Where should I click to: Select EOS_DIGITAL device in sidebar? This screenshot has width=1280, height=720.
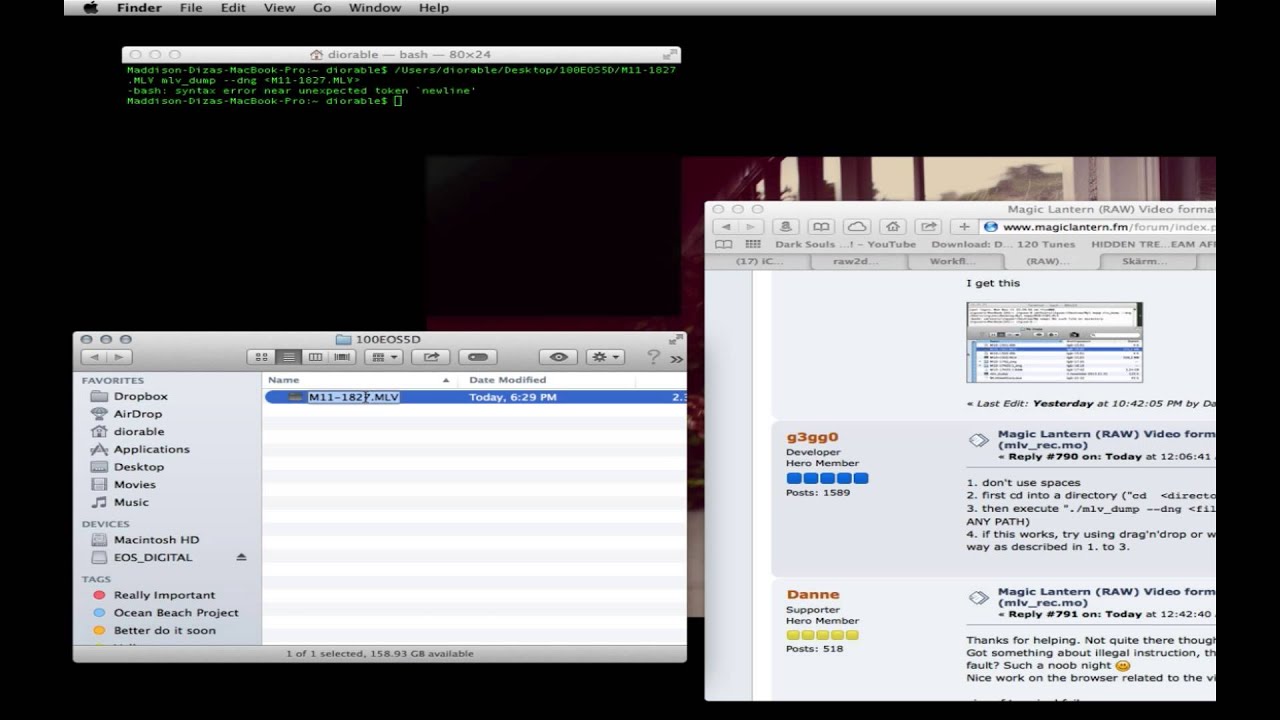click(153, 557)
